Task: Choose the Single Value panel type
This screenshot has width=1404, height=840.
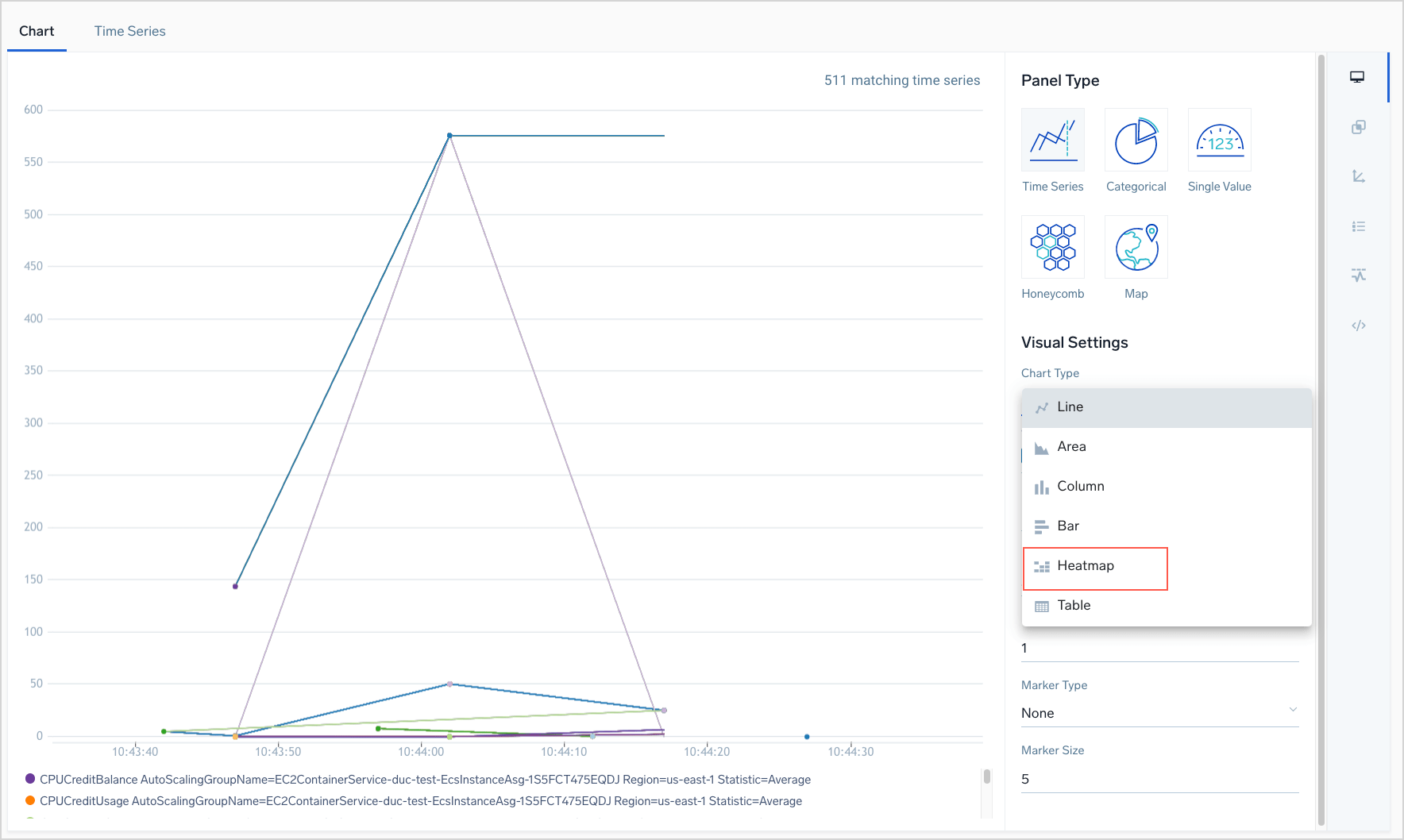Action: 1219,140
